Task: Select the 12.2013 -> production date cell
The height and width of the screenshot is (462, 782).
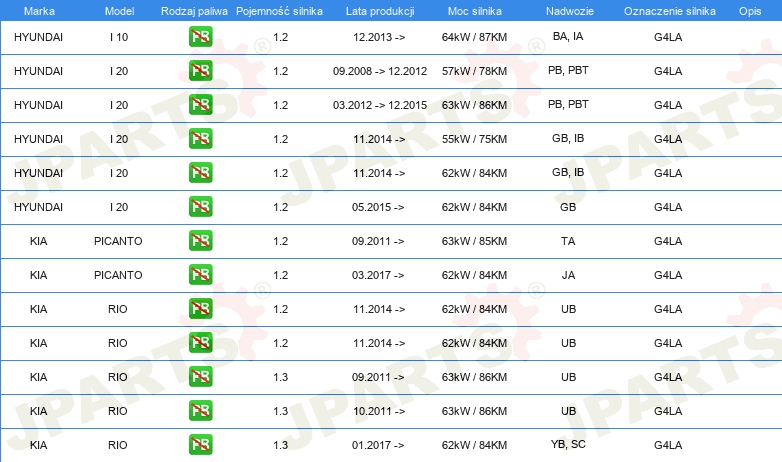Action: tap(379, 37)
